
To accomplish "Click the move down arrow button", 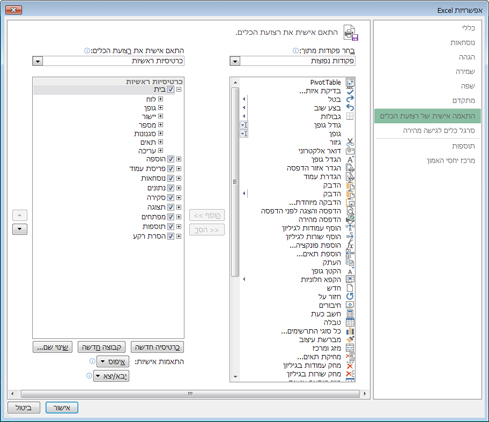I will (x=20, y=229).
